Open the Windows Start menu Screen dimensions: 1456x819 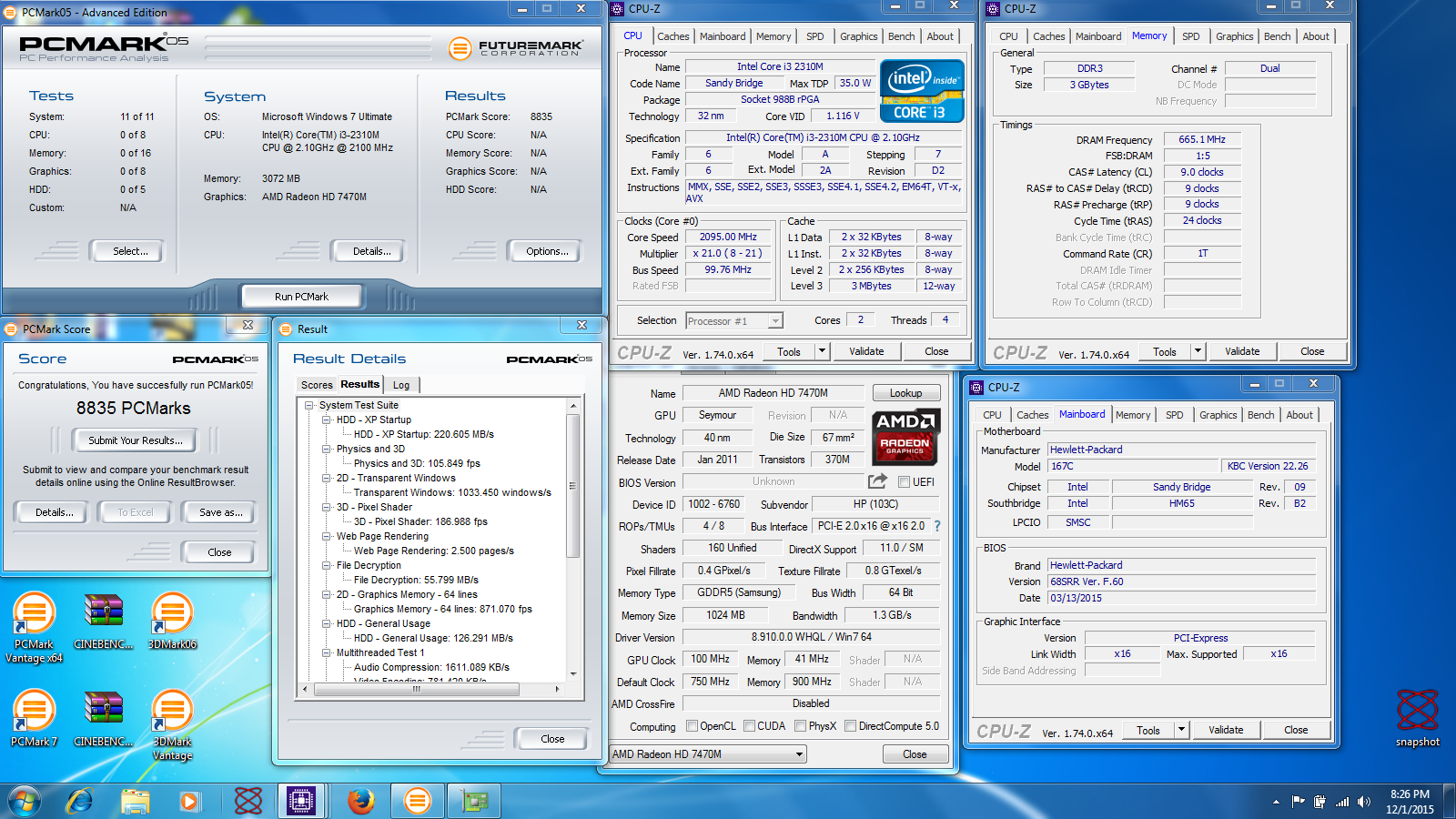[x=25, y=801]
